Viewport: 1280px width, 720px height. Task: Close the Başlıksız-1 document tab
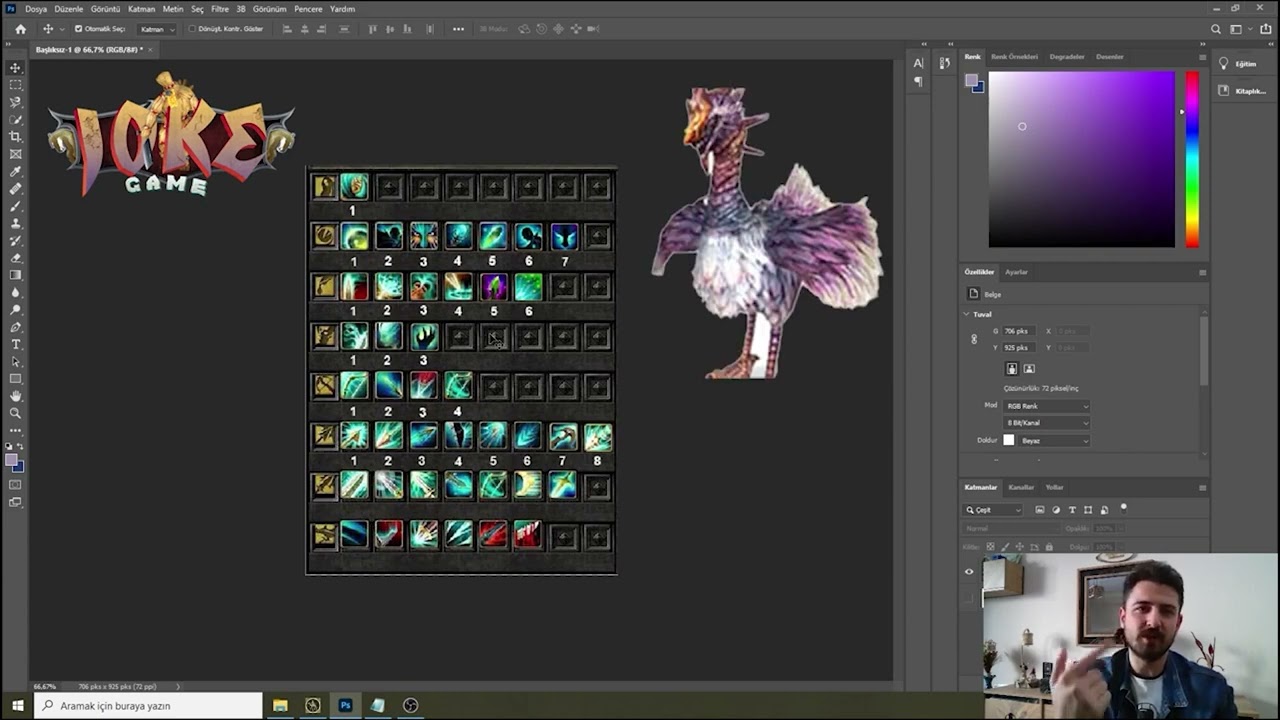(153, 49)
